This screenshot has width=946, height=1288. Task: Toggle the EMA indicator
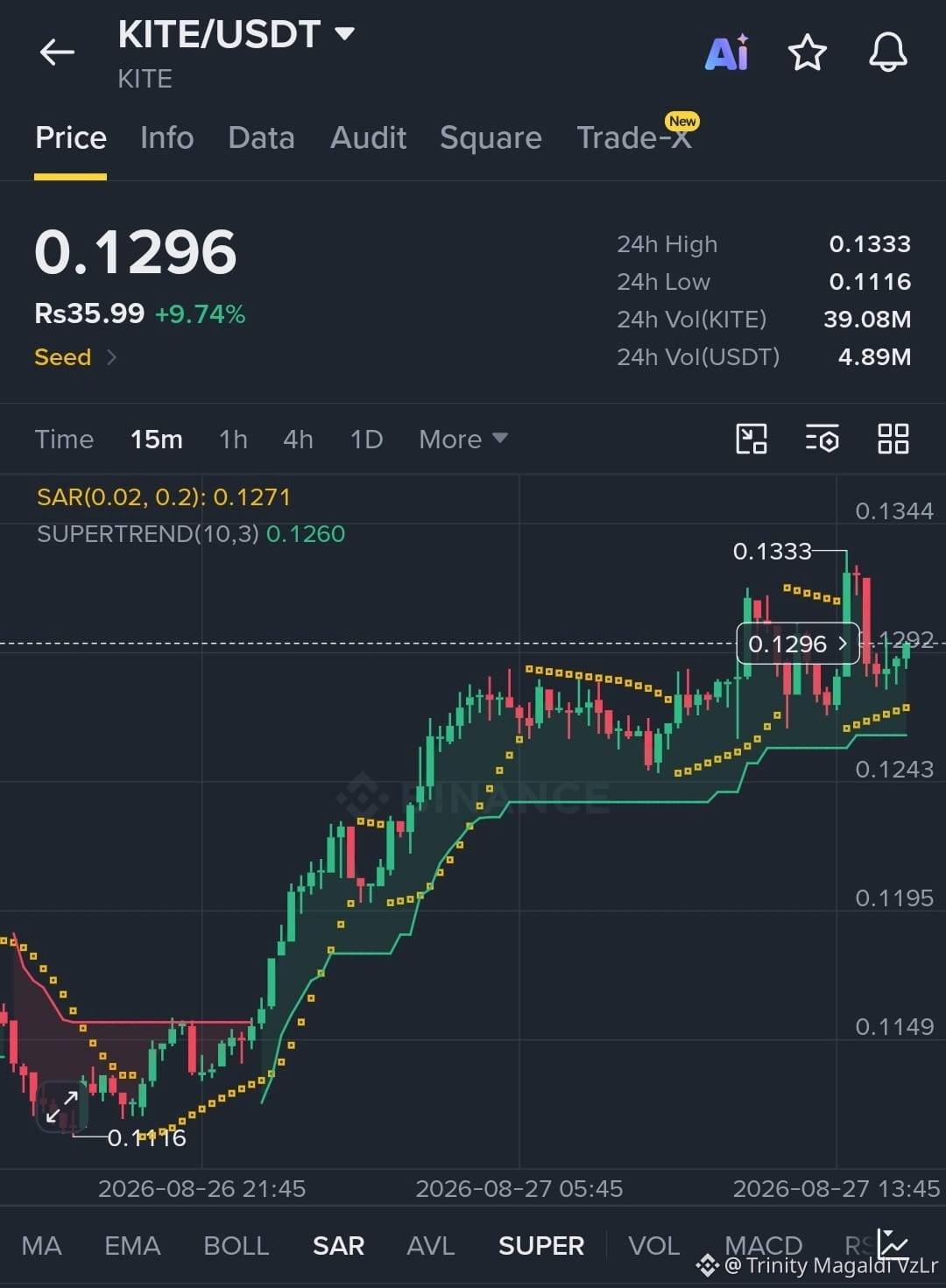132,1245
